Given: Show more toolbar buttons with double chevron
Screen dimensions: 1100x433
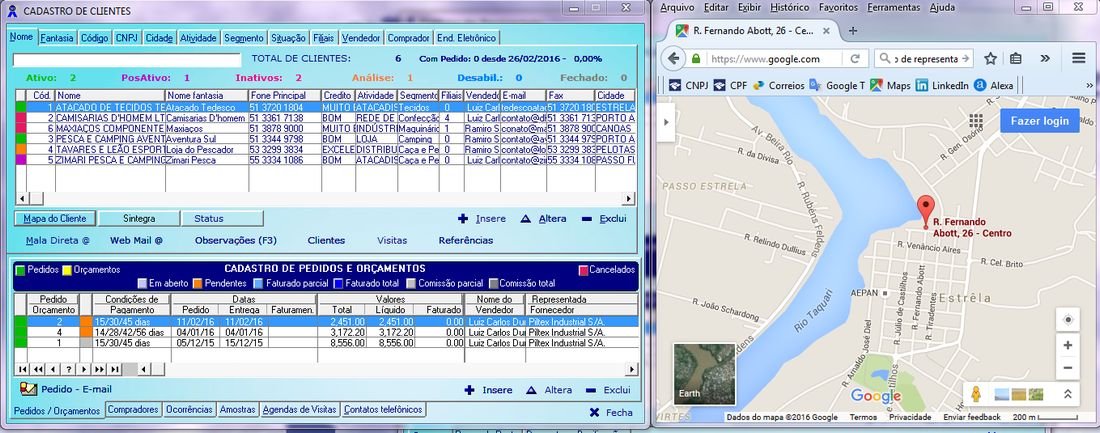Looking at the screenshot, I should click(x=1045, y=58).
